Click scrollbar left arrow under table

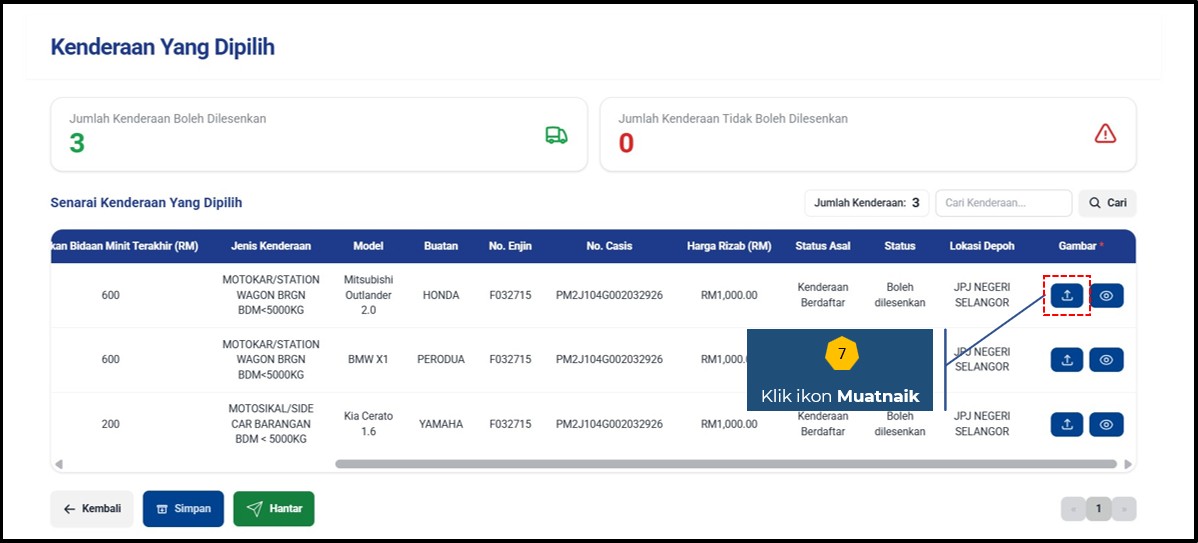coord(58,464)
